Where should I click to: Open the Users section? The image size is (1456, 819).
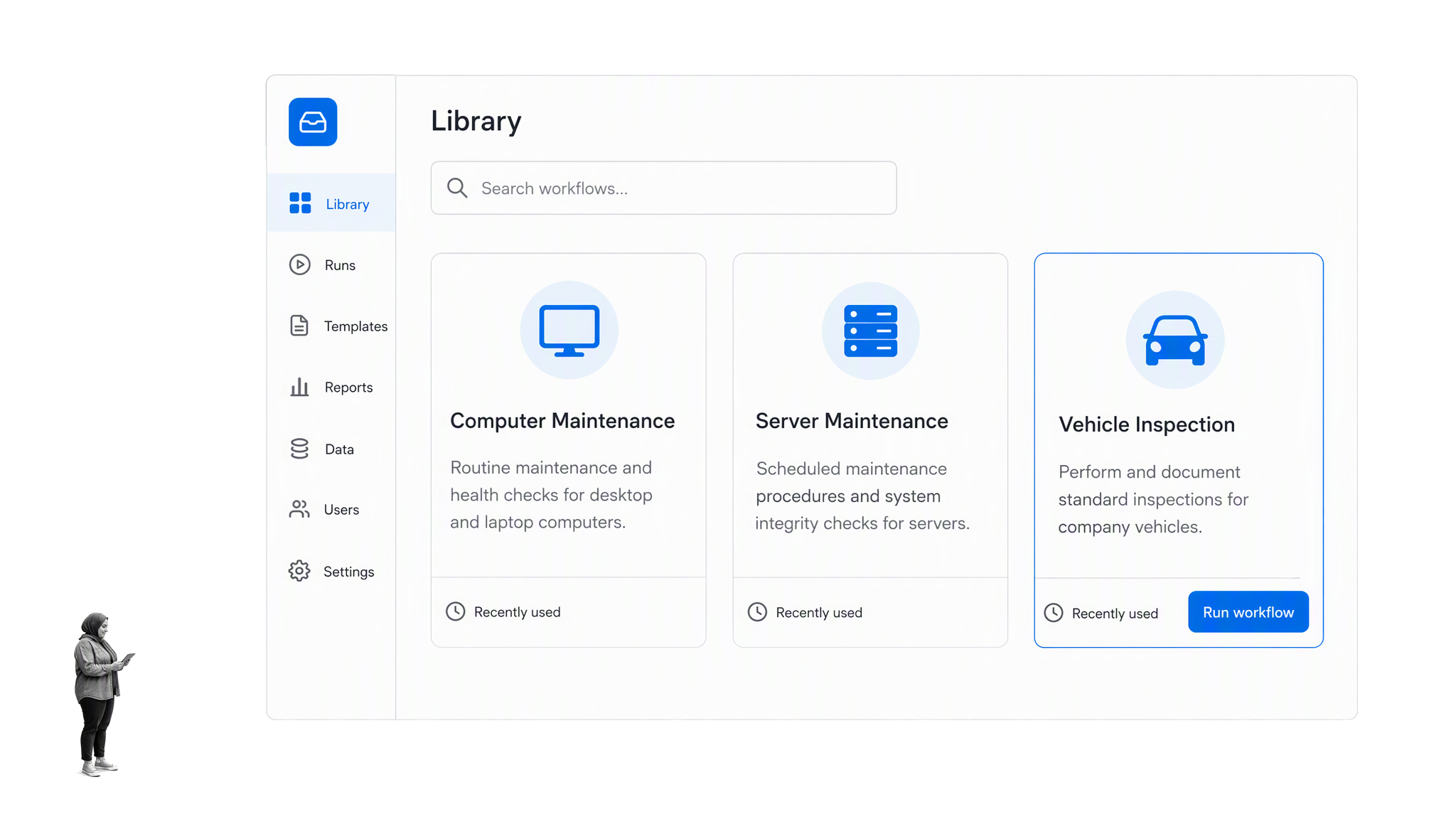(x=341, y=510)
